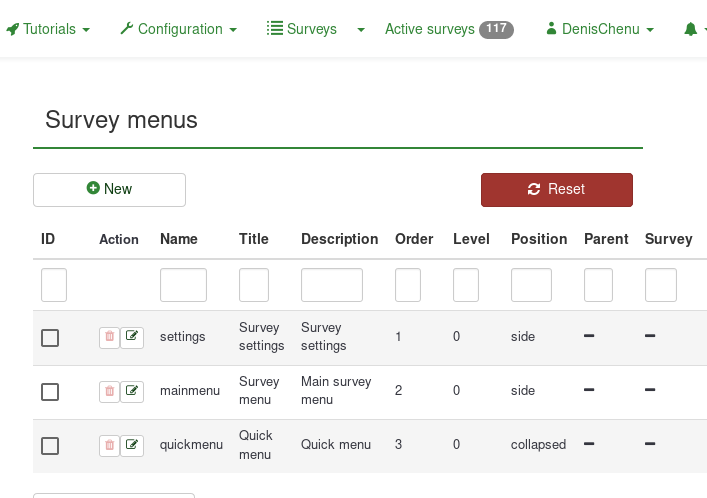Open the Surveys menu item
The height and width of the screenshot is (498, 707).
click(302, 30)
